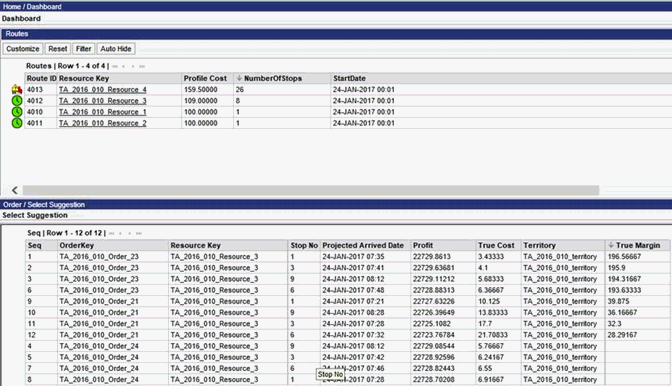
Task: Go to the last page of Routes rows
Action: pyautogui.click(x=142, y=66)
